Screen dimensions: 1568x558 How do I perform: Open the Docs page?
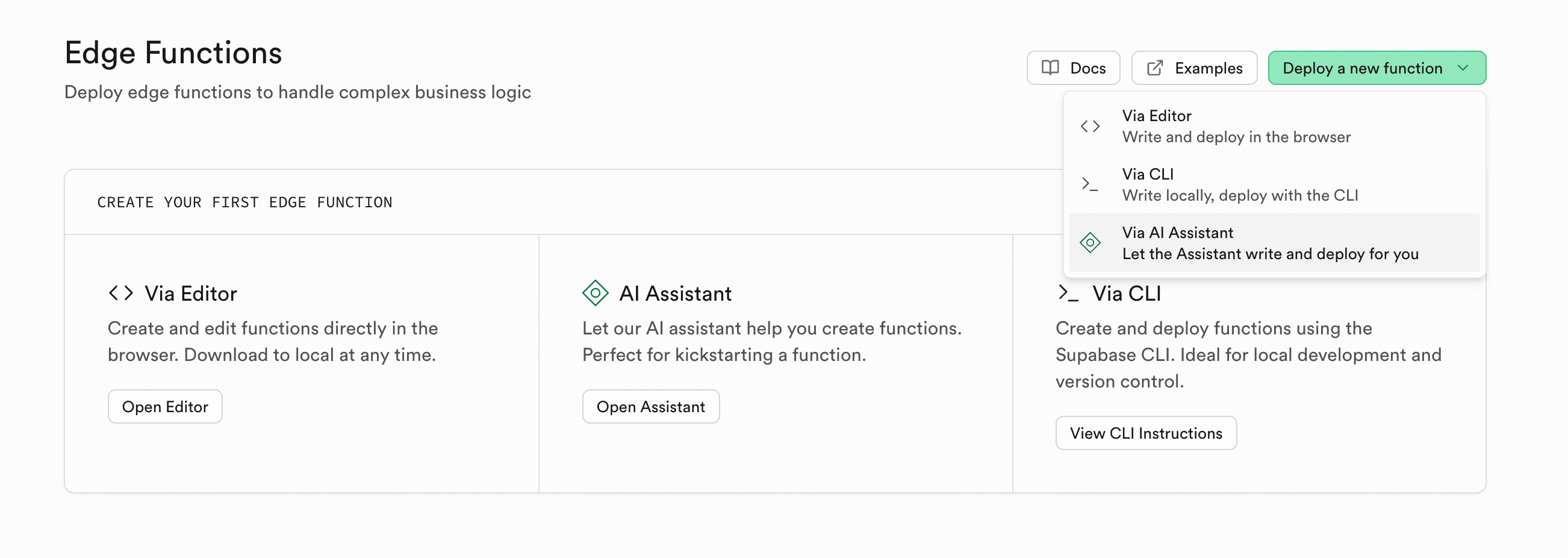click(x=1073, y=67)
